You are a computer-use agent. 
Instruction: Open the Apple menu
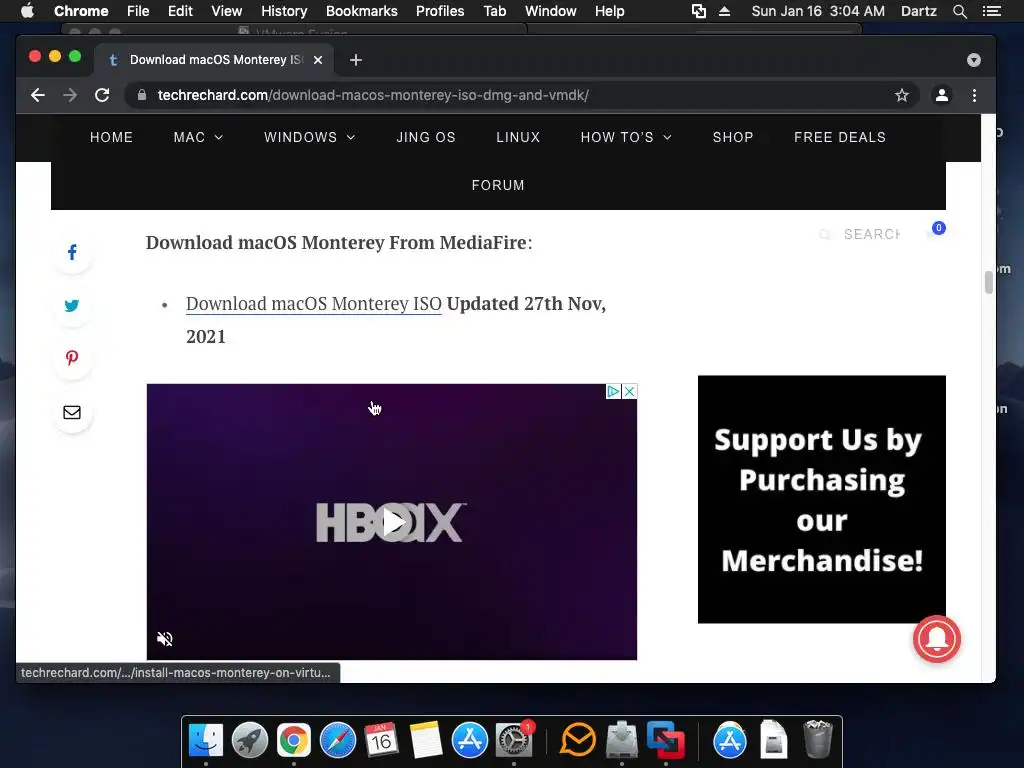pyautogui.click(x=27, y=11)
